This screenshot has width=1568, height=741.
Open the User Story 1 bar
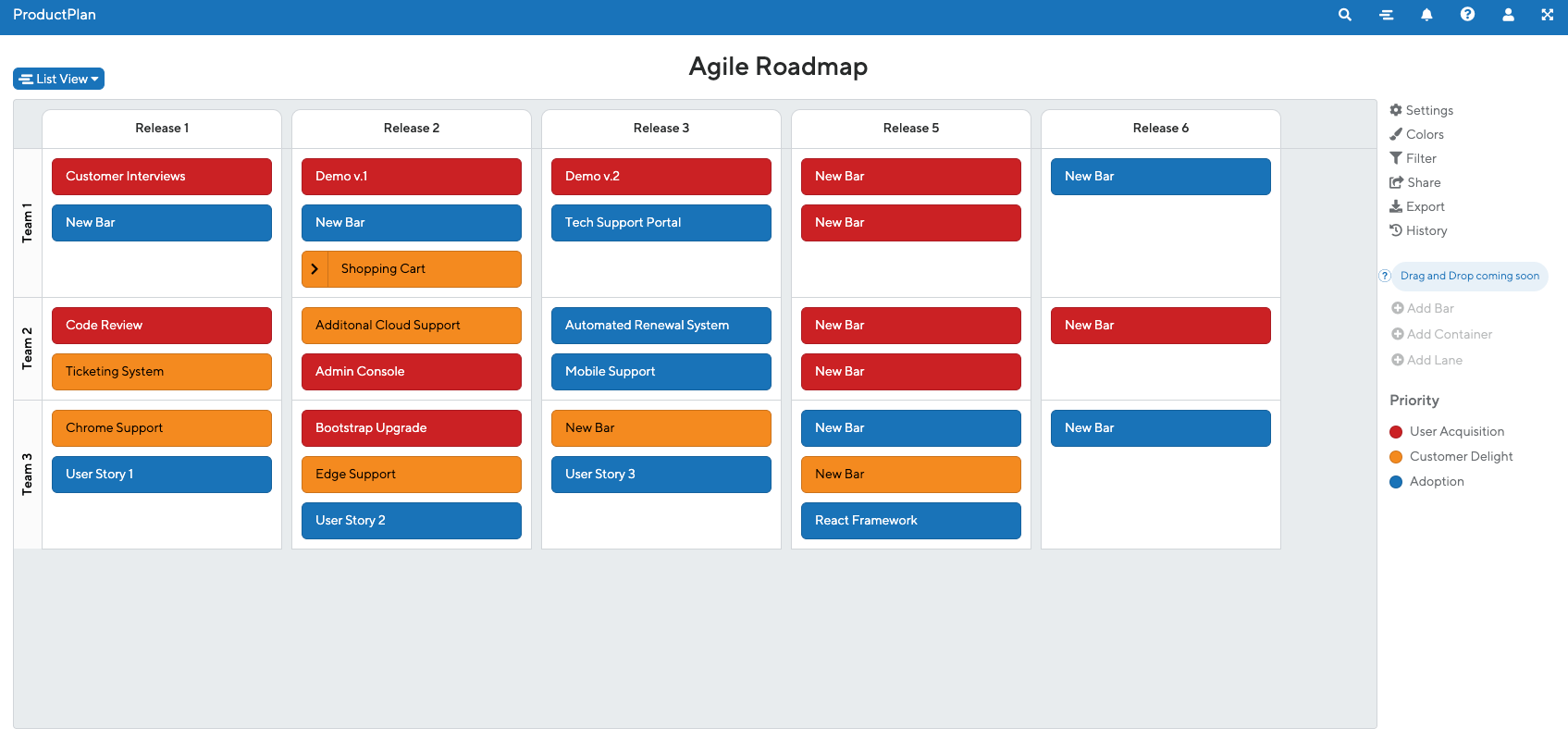point(162,475)
